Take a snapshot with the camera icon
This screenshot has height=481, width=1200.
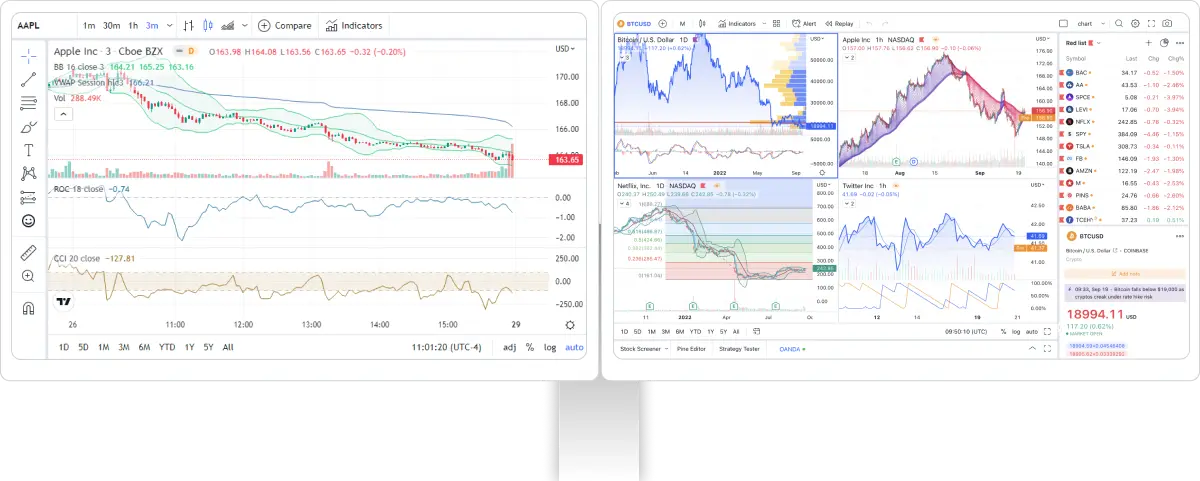1167,23
